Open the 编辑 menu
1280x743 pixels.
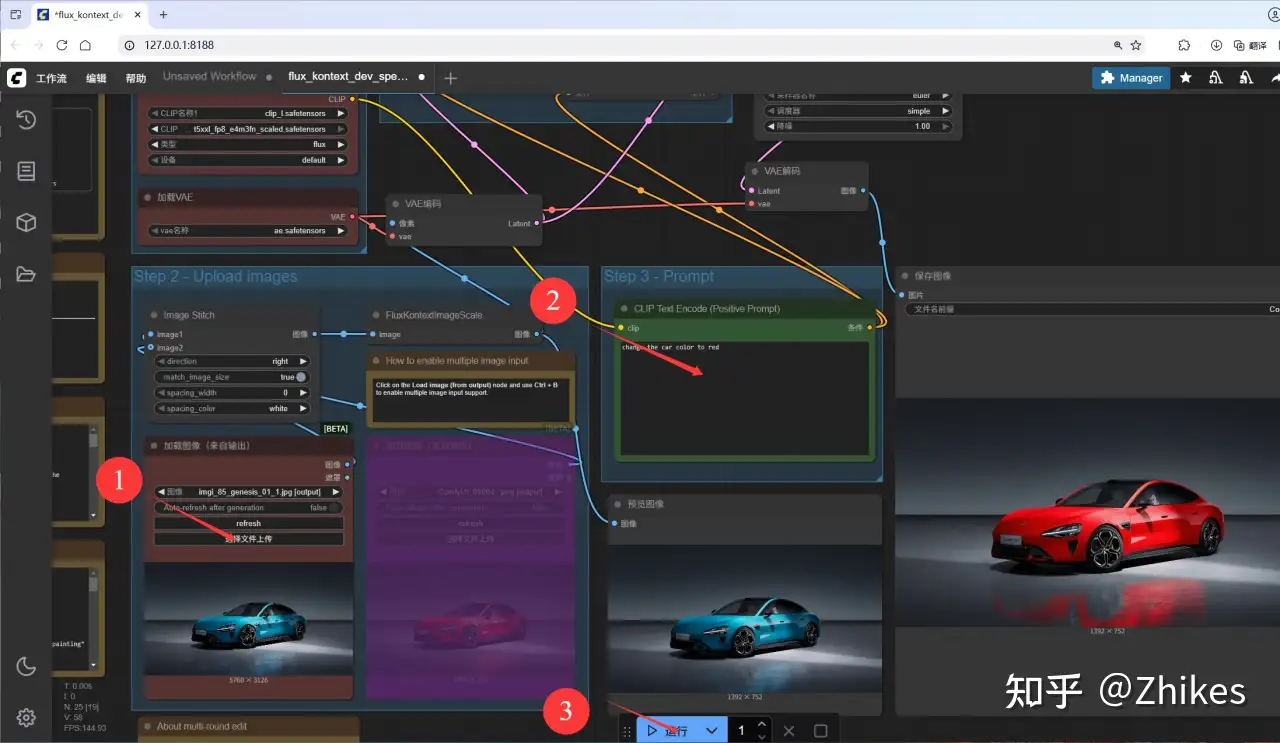click(96, 78)
